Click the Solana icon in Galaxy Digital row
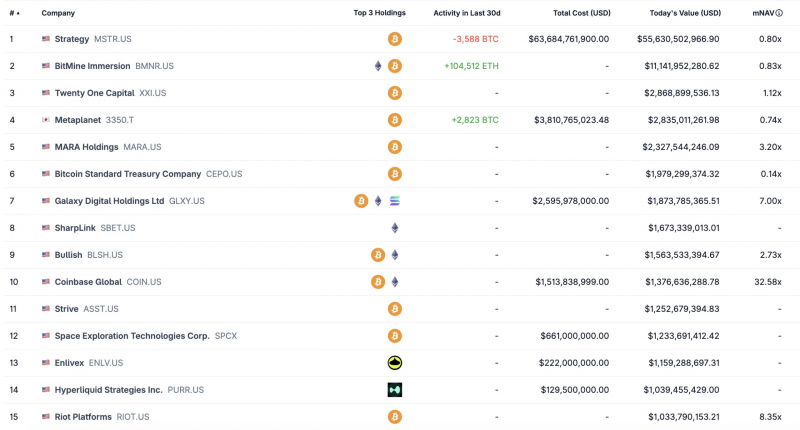800x430 pixels. click(x=394, y=201)
